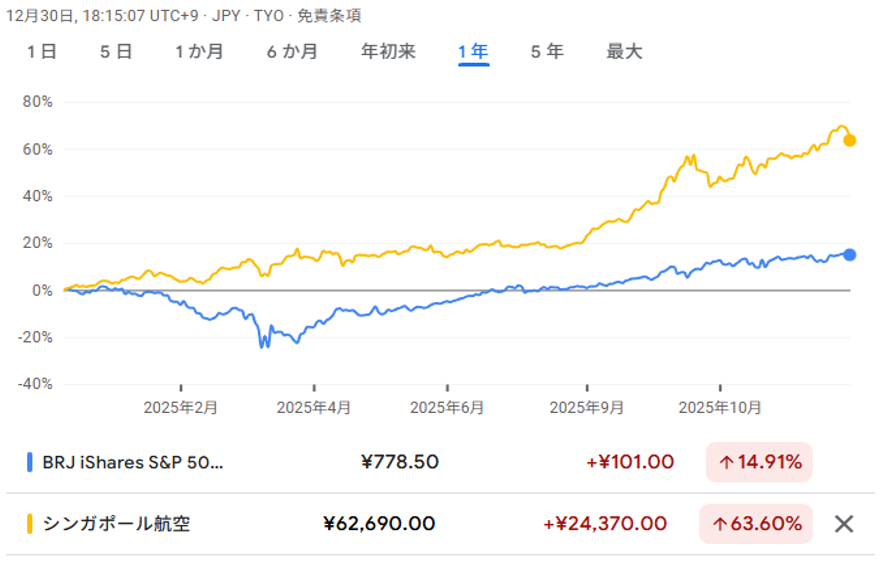Remove シンガポール航空 from comparison with X
Image resolution: width=888 pixels, height=564 pixels.
coord(844,523)
